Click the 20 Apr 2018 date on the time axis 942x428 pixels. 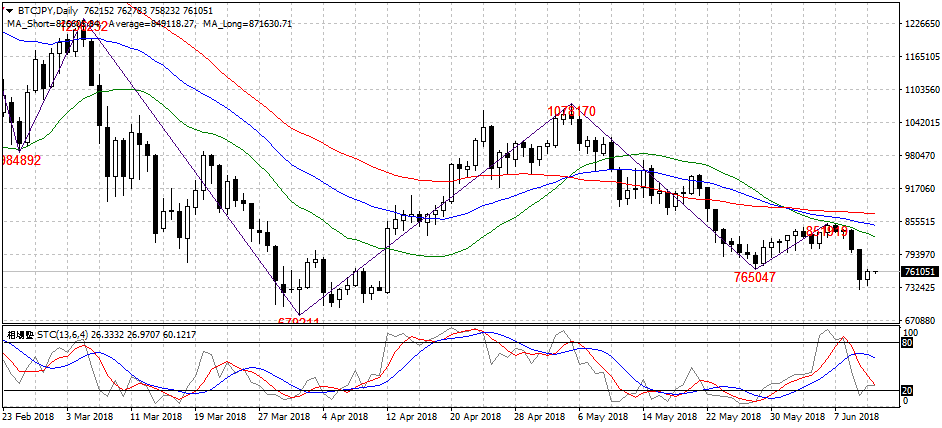[476, 416]
